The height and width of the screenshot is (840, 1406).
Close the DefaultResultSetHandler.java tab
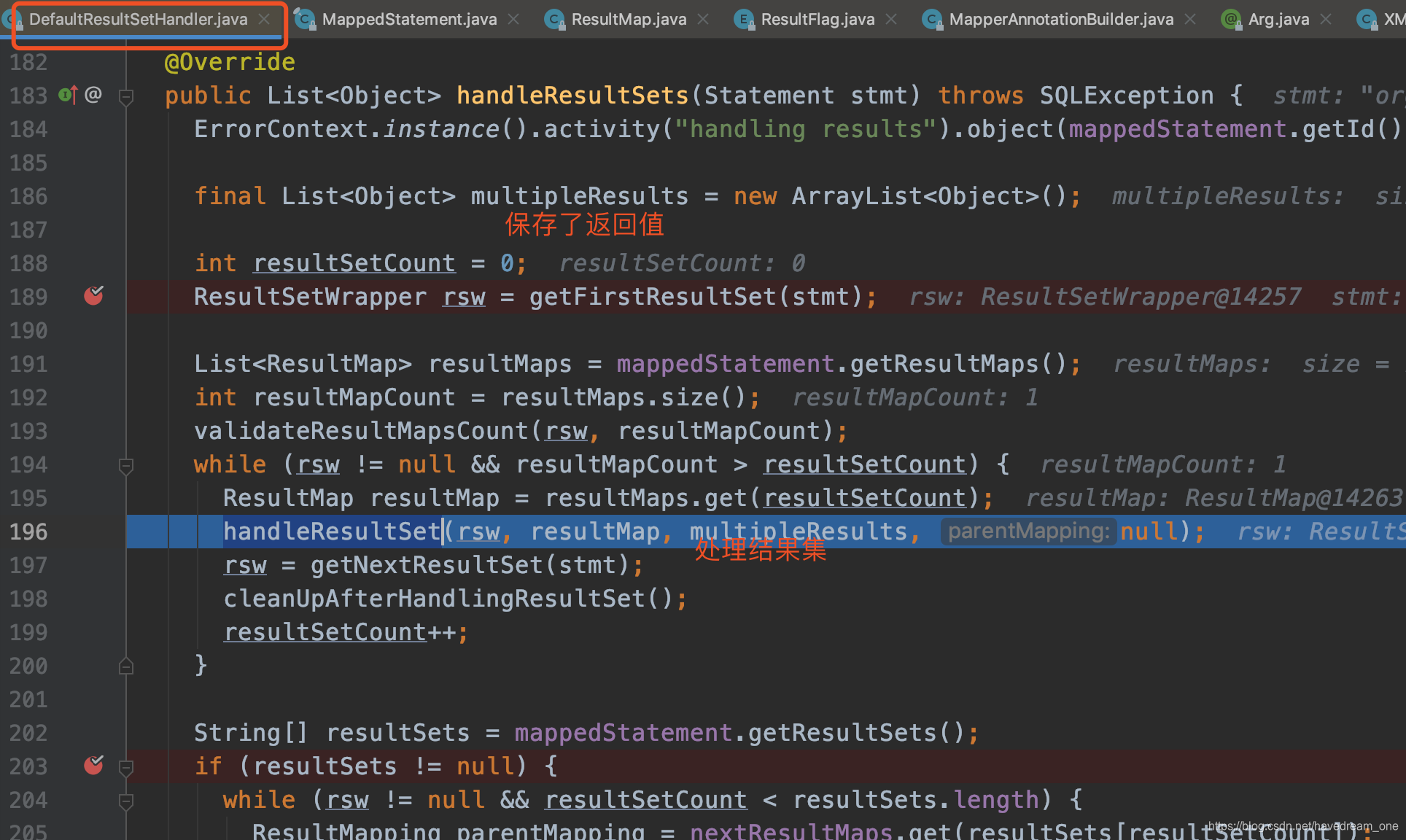click(x=265, y=20)
